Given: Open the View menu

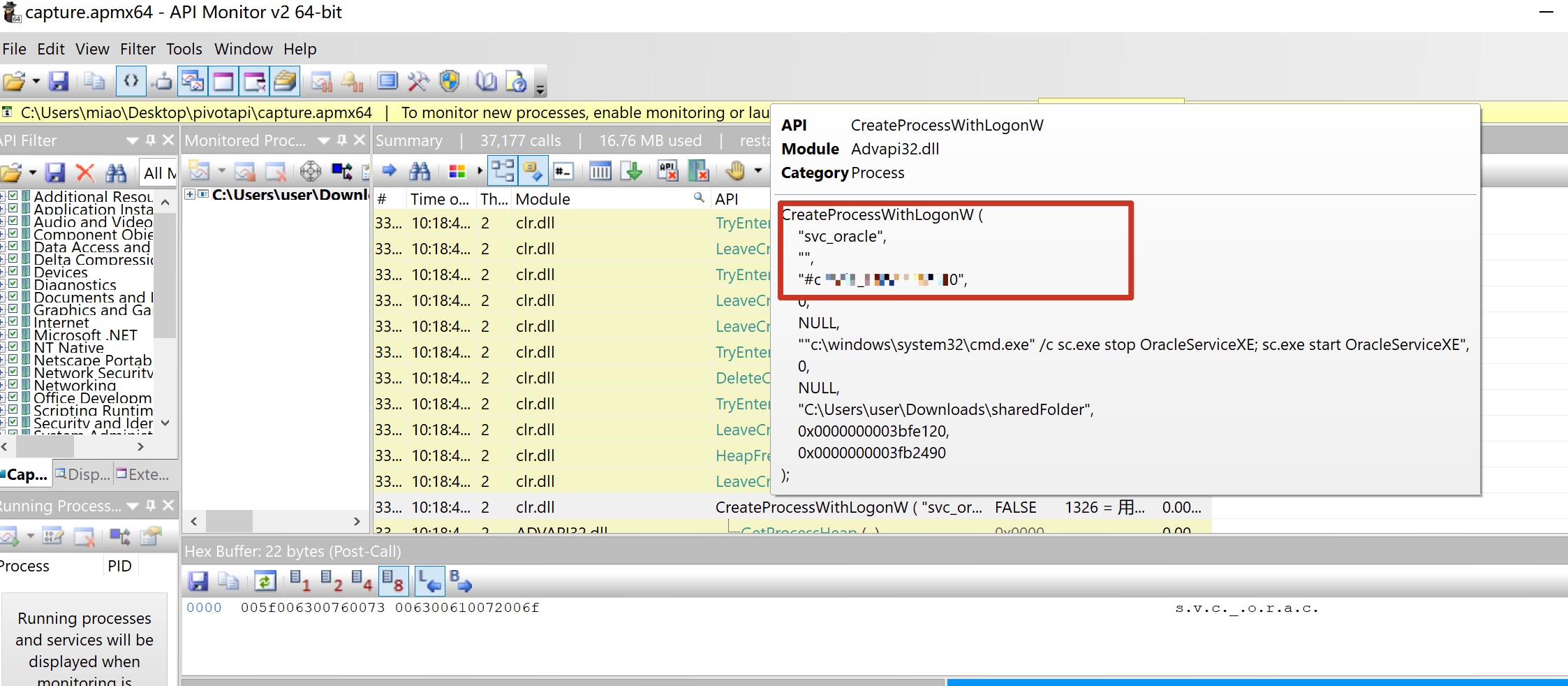Looking at the screenshot, I should tap(92, 49).
